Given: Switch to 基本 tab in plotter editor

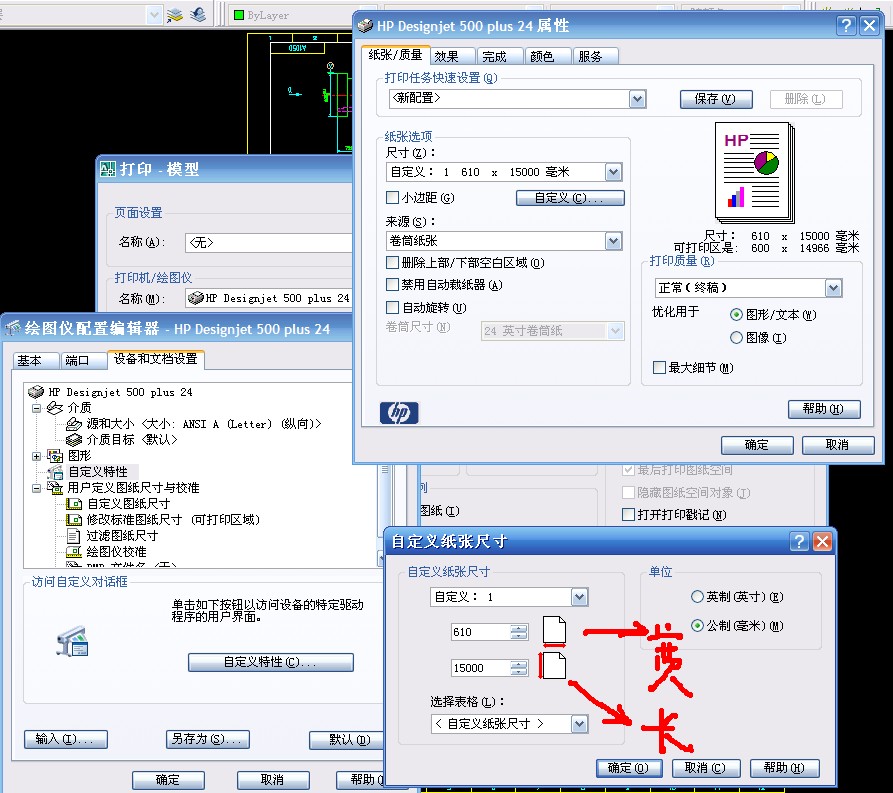Looking at the screenshot, I should 36,361.
